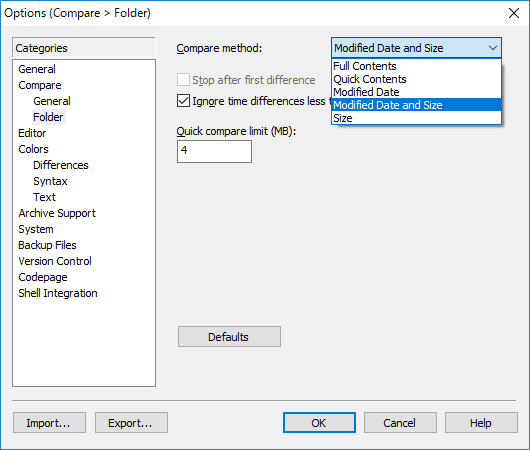Click the Import... button

tap(49, 423)
